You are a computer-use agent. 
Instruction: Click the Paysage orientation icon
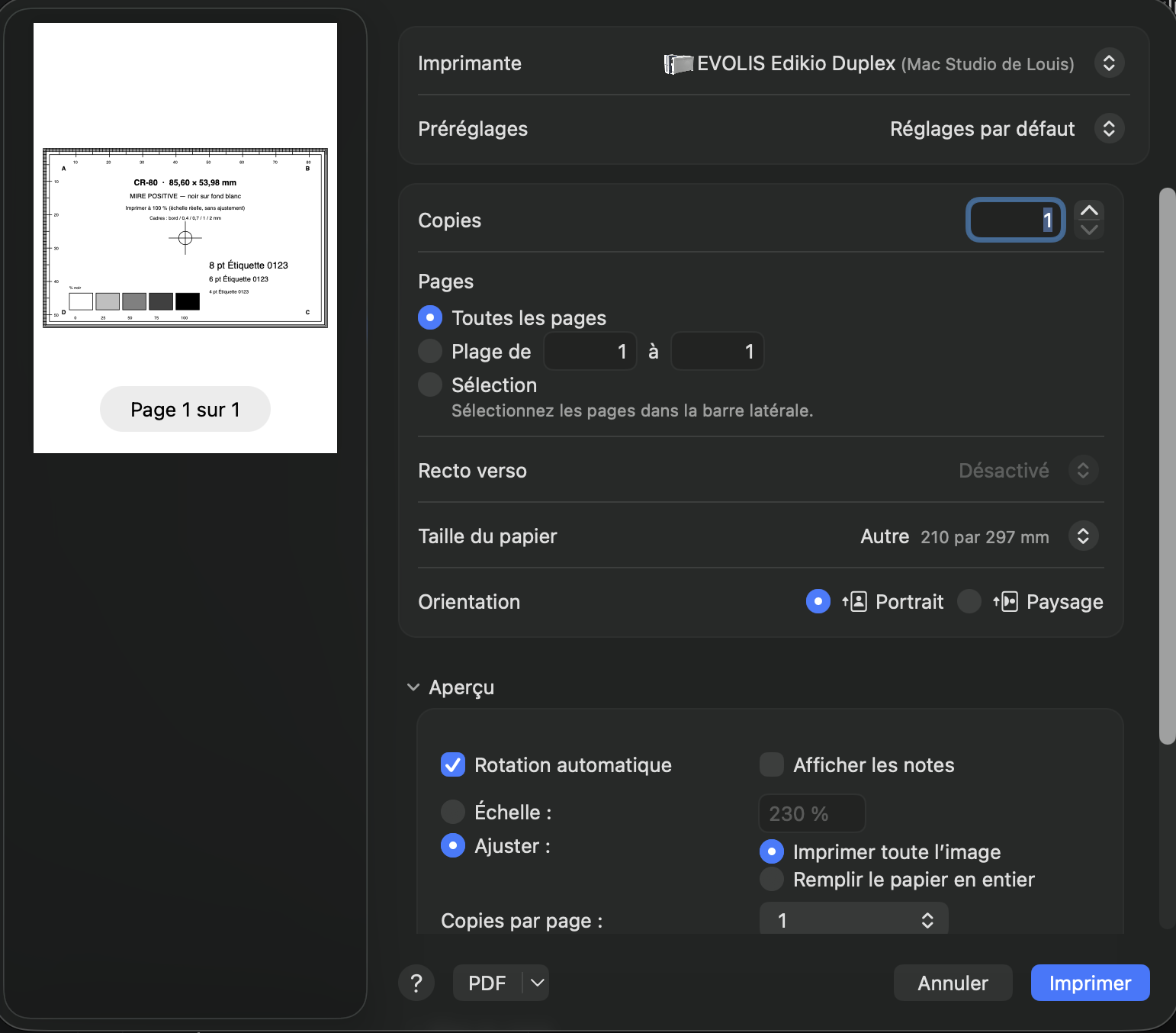click(1006, 602)
